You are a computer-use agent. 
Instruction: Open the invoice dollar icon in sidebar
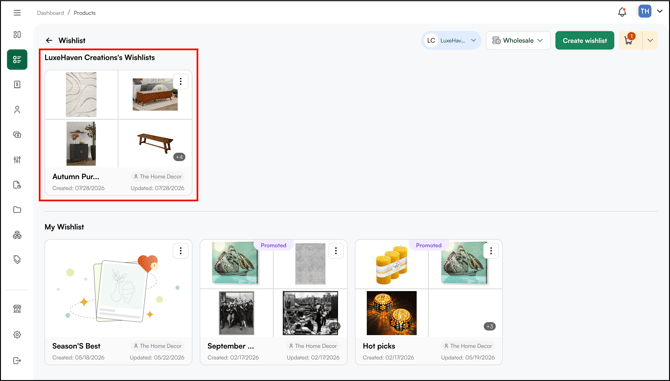17,85
